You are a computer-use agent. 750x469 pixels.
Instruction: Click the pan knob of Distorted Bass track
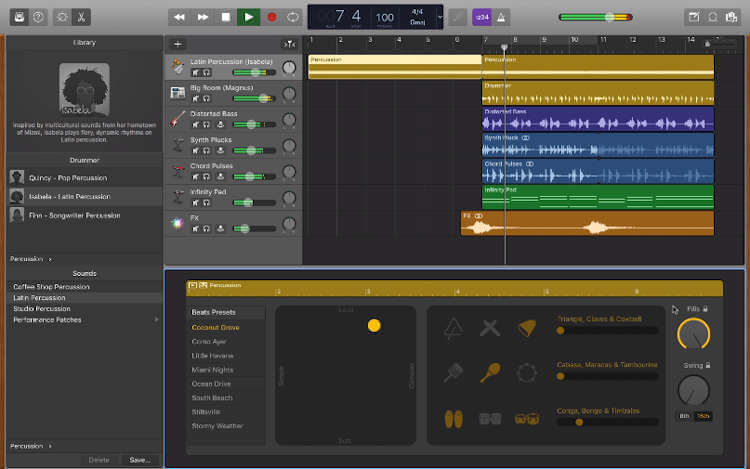coord(289,120)
